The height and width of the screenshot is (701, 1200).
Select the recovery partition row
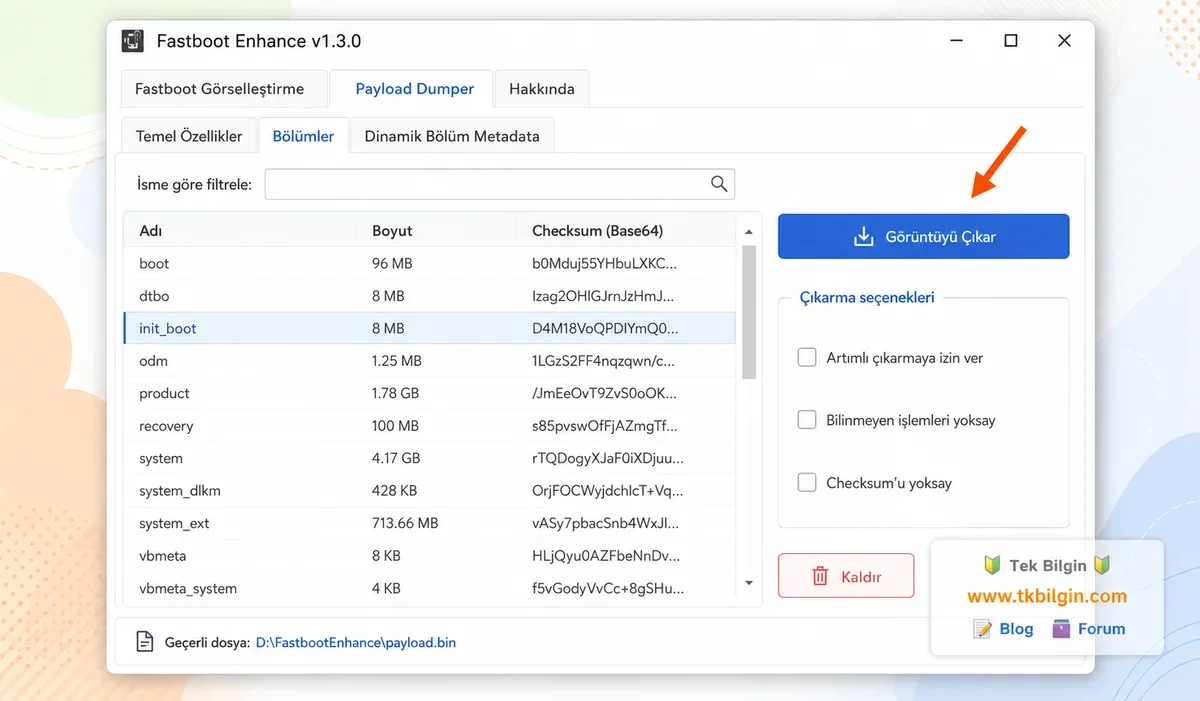pyautogui.click(x=430, y=426)
